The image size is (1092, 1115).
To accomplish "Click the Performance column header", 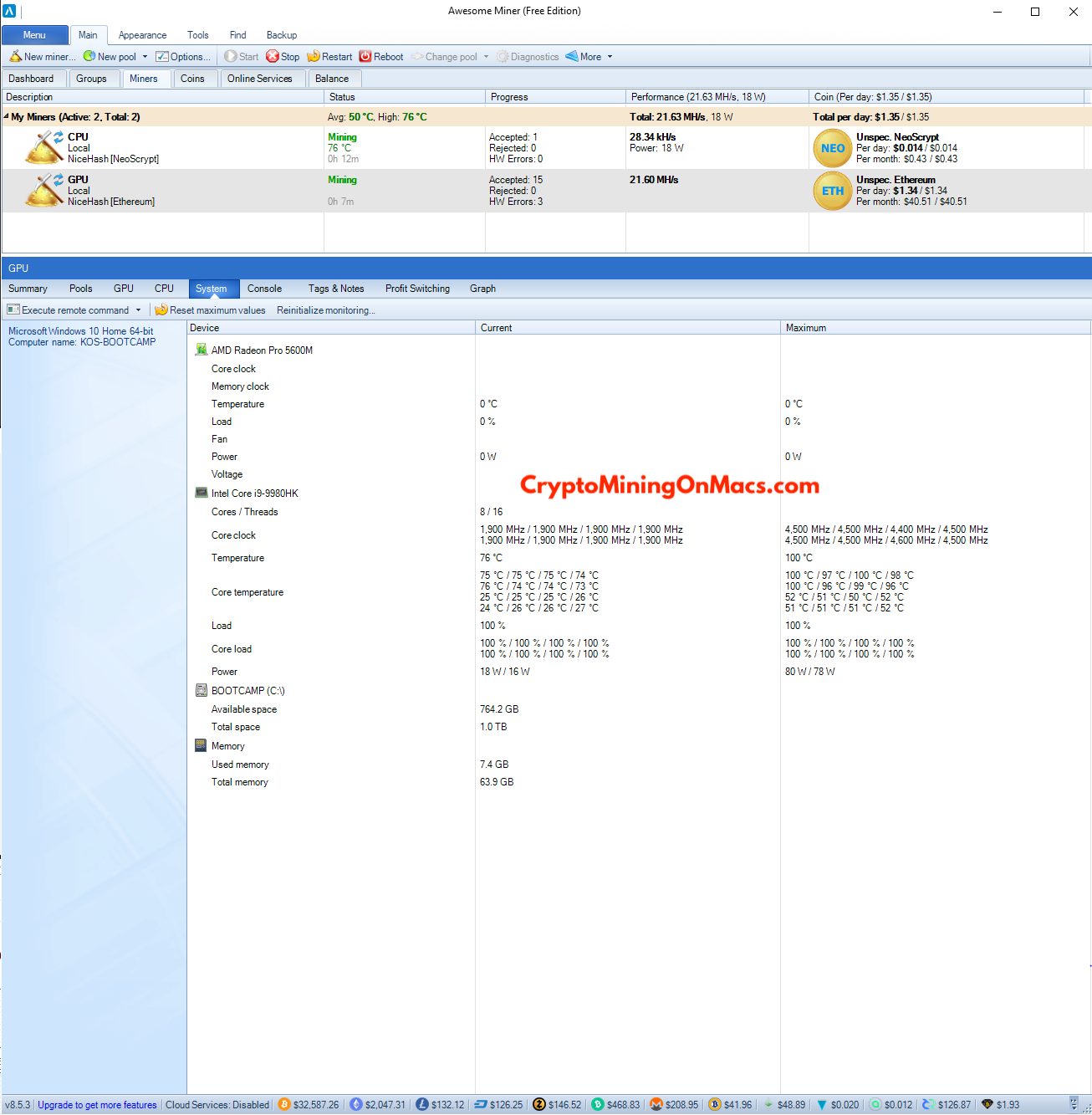I will click(717, 97).
